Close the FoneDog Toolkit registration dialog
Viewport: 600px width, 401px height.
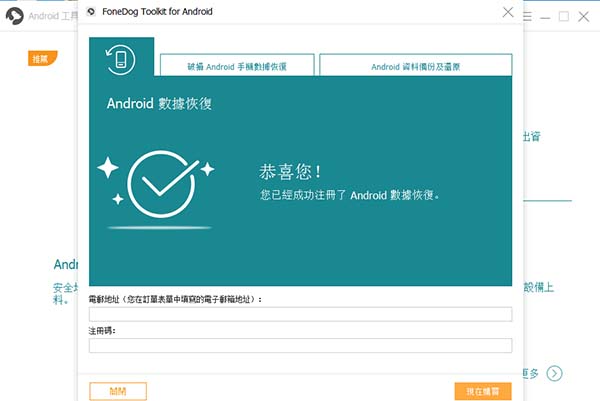(508, 12)
